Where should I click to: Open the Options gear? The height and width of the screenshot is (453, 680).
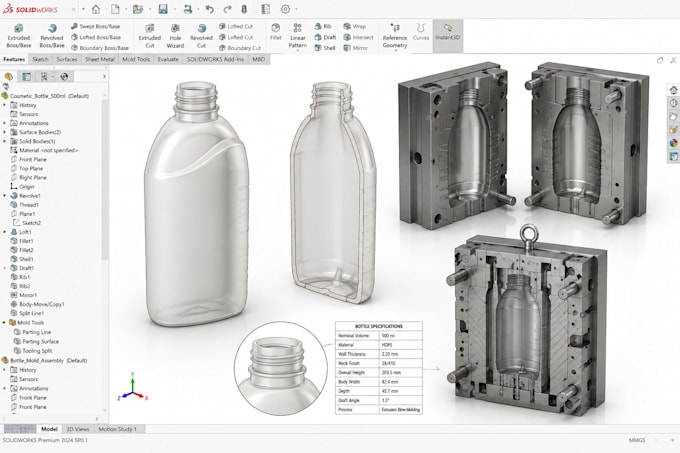click(x=285, y=9)
